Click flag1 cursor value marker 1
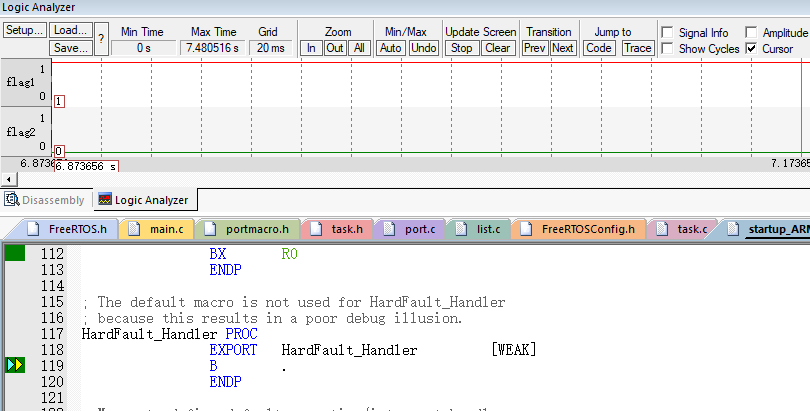The image size is (810, 411). click(x=59, y=101)
